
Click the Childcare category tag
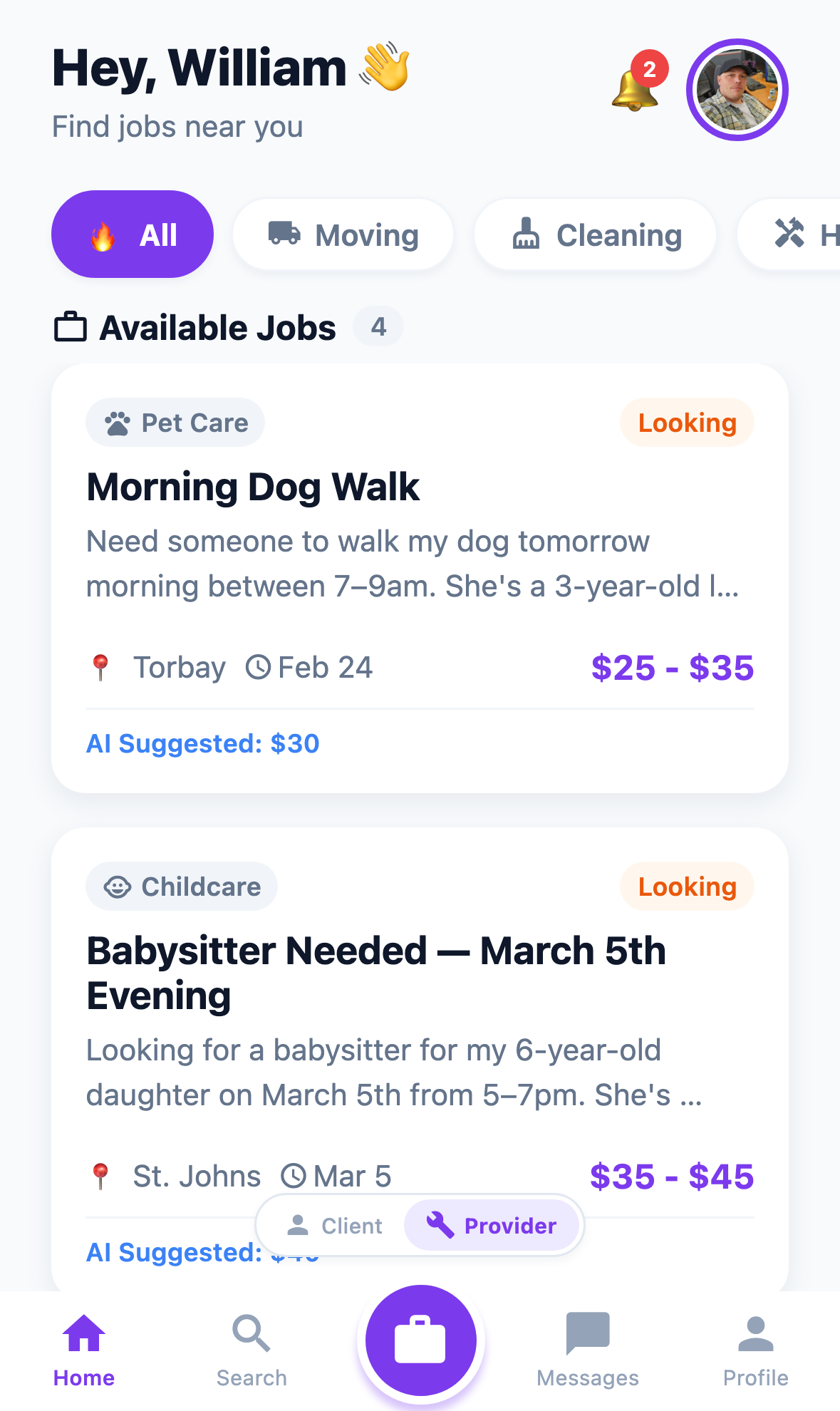pyautogui.click(x=182, y=887)
